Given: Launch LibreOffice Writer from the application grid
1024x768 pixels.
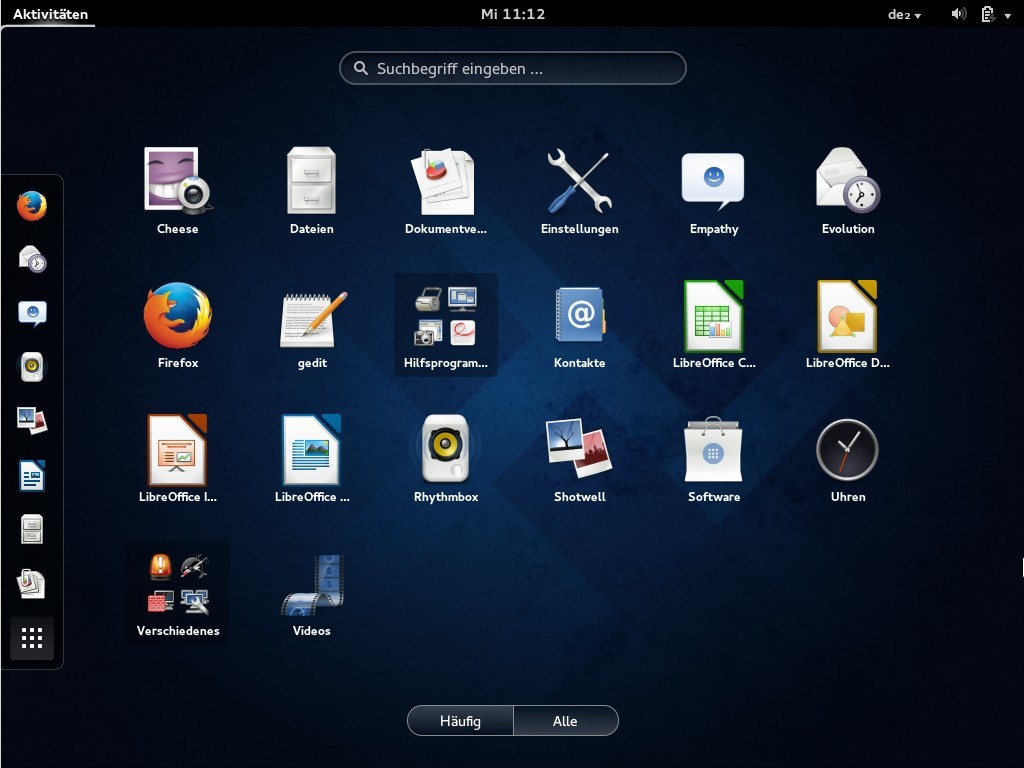Looking at the screenshot, I should 312,458.
